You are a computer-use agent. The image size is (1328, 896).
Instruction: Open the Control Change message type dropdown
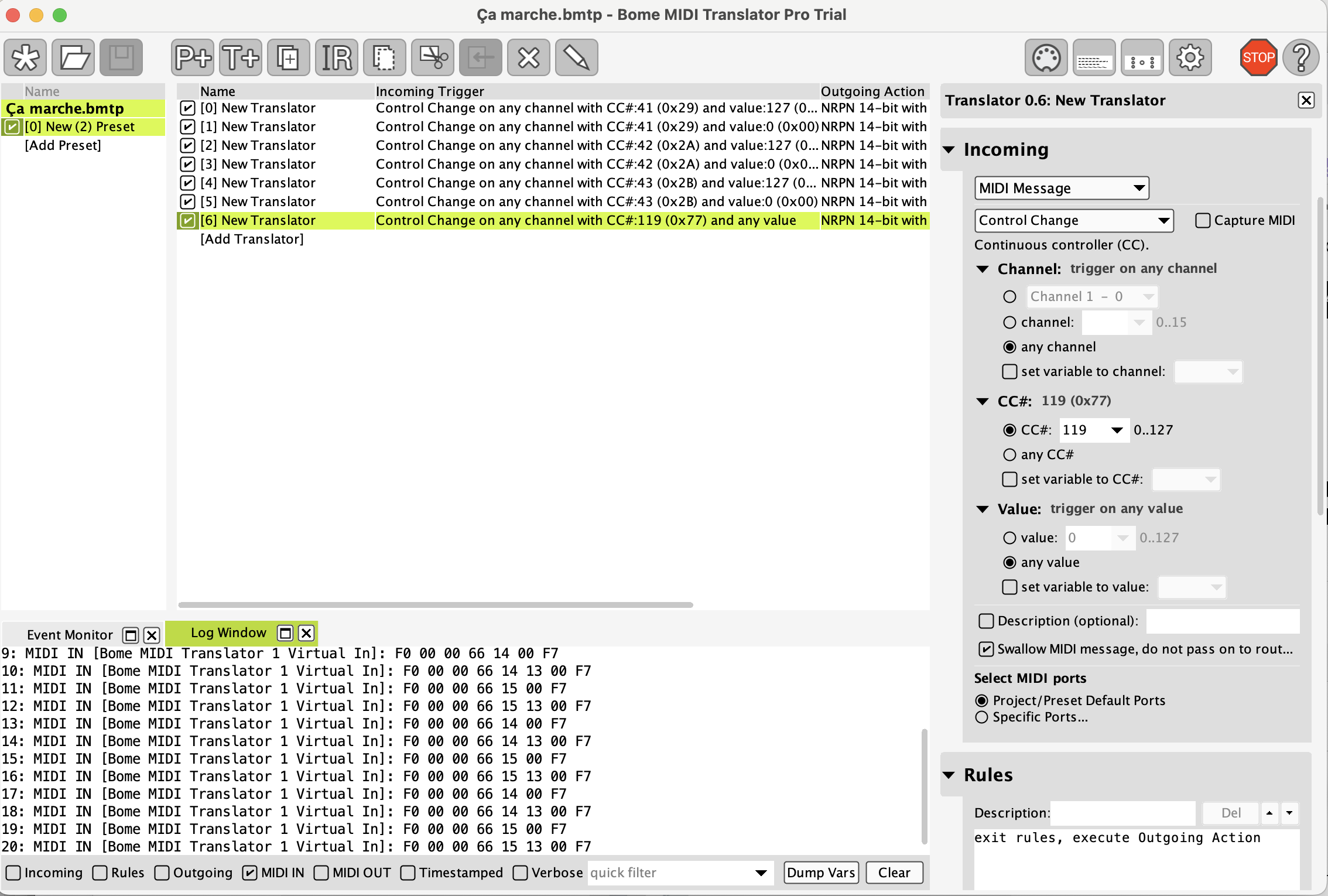[x=1074, y=221]
